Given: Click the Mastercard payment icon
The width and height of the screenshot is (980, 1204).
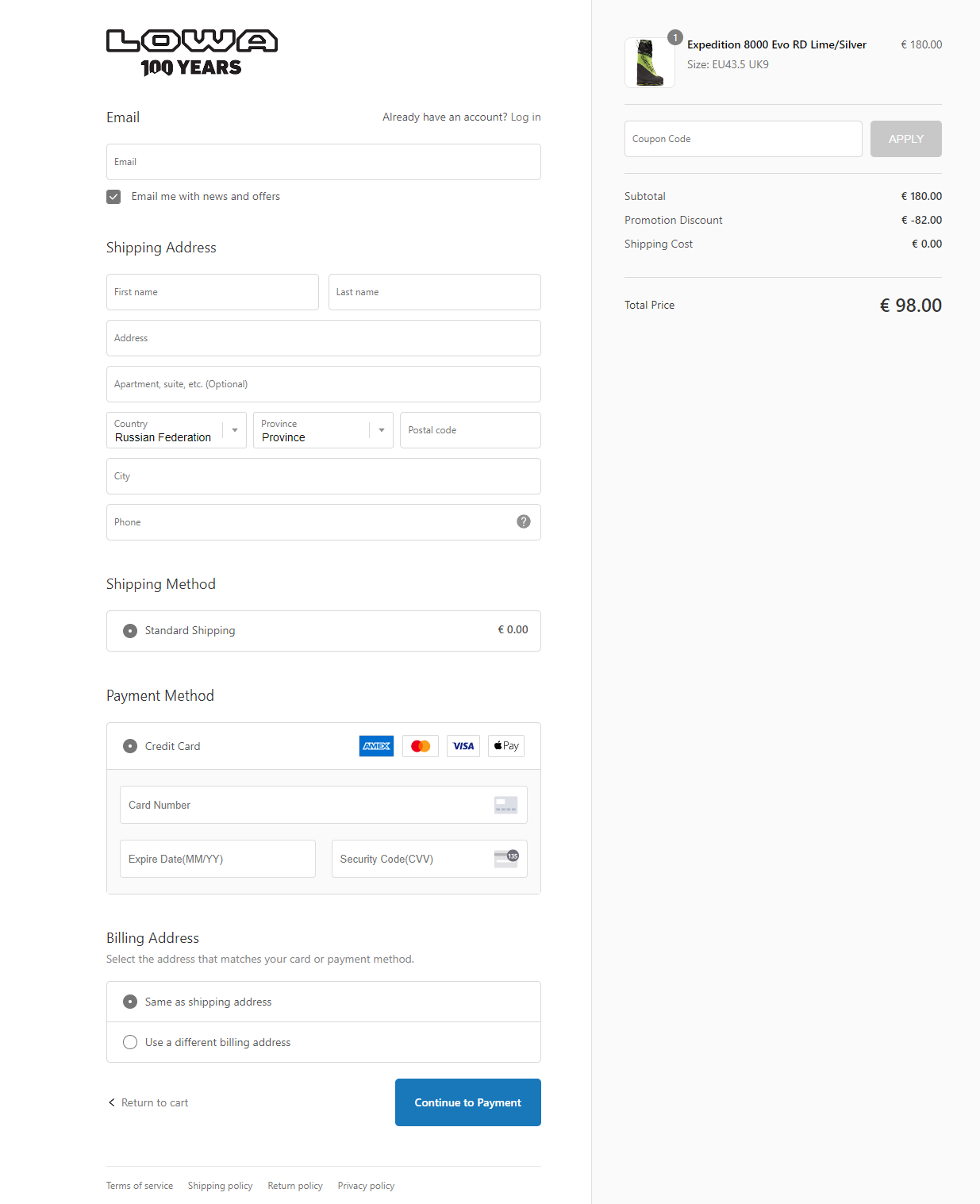Looking at the screenshot, I should click(421, 746).
